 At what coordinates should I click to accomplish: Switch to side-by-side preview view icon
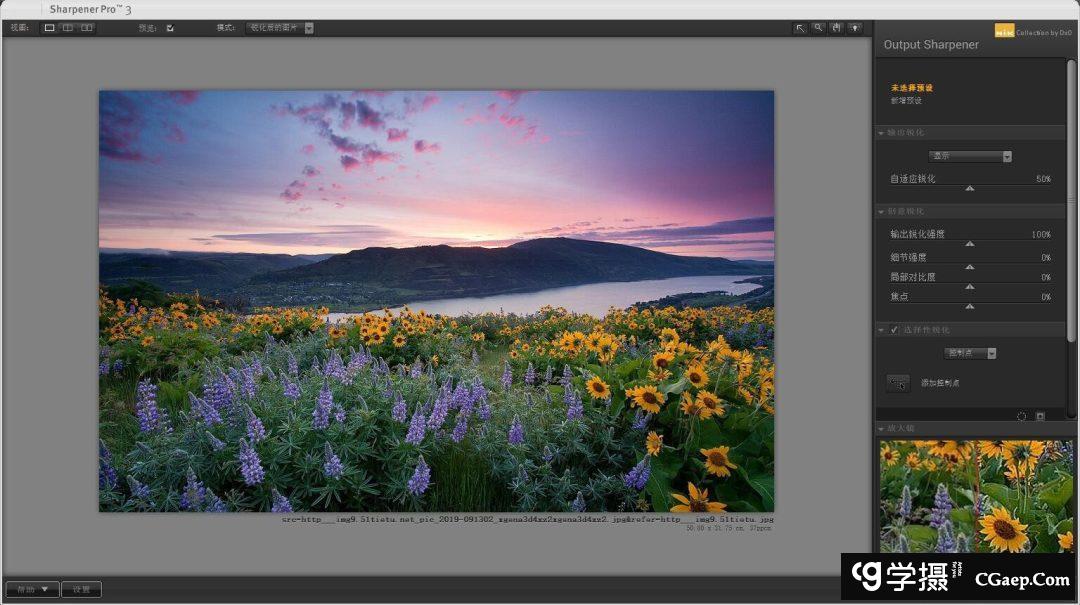[x=87, y=28]
